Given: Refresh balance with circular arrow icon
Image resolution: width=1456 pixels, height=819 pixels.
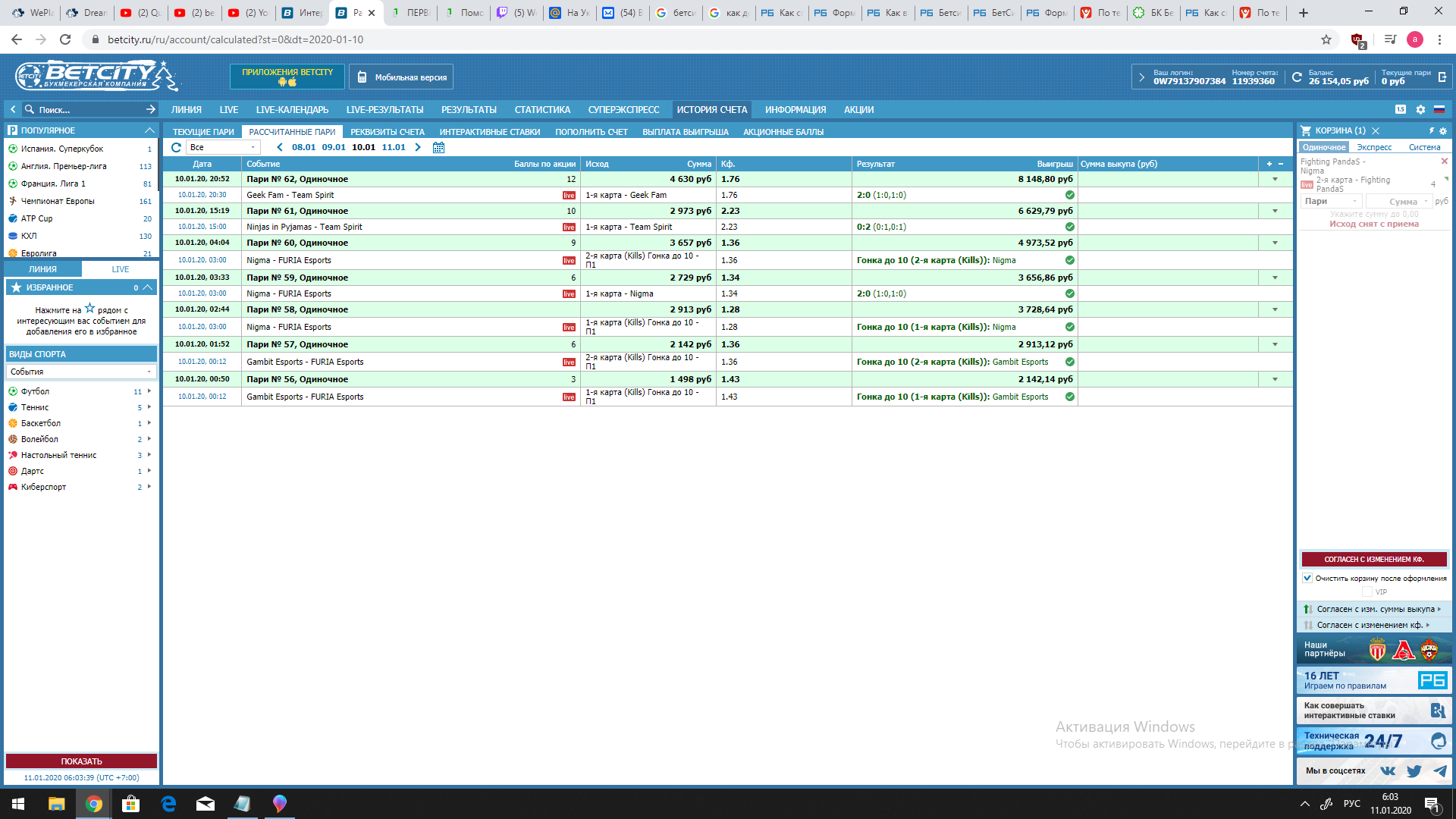Looking at the screenshot, I should click(x=1297, y=77).
